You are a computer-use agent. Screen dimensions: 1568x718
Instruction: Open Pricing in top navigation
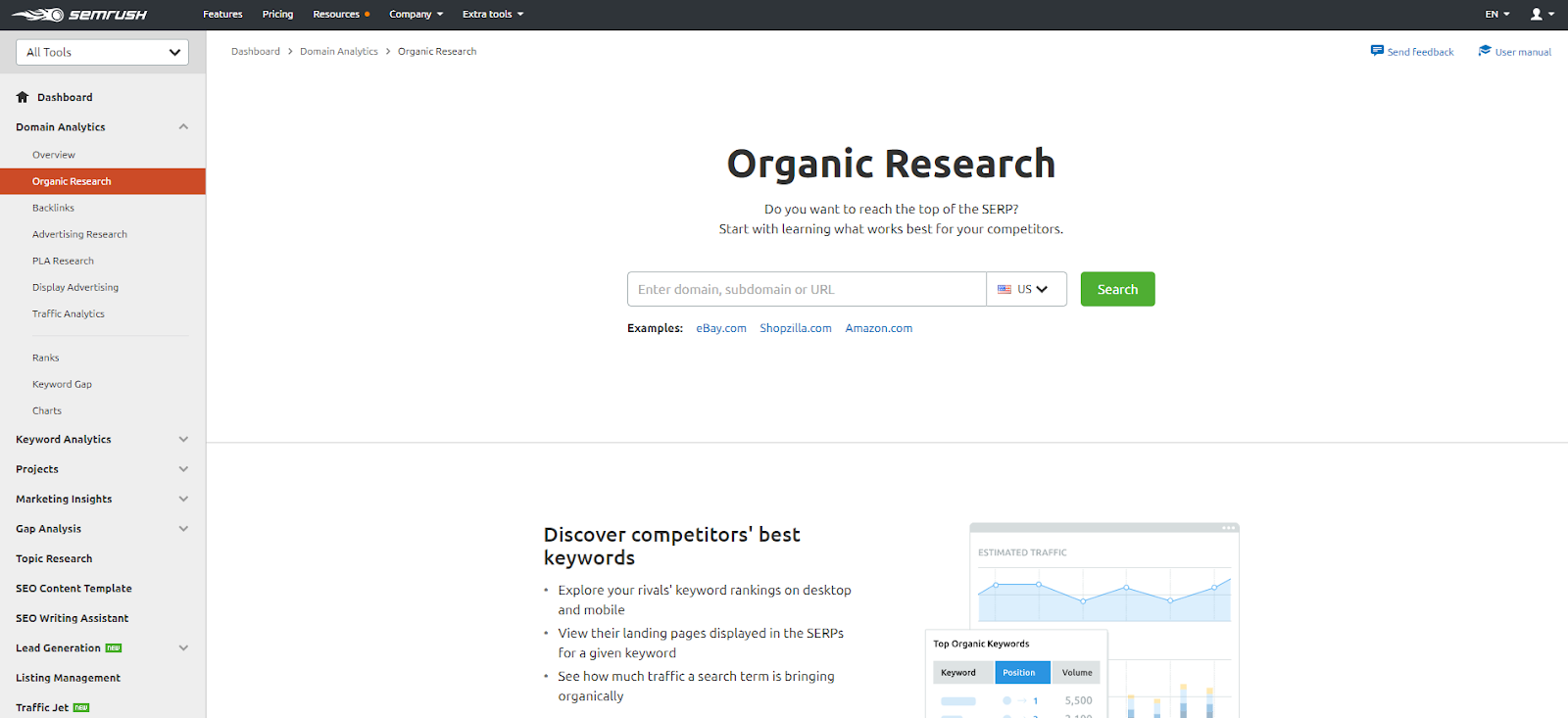pos(277,15)
